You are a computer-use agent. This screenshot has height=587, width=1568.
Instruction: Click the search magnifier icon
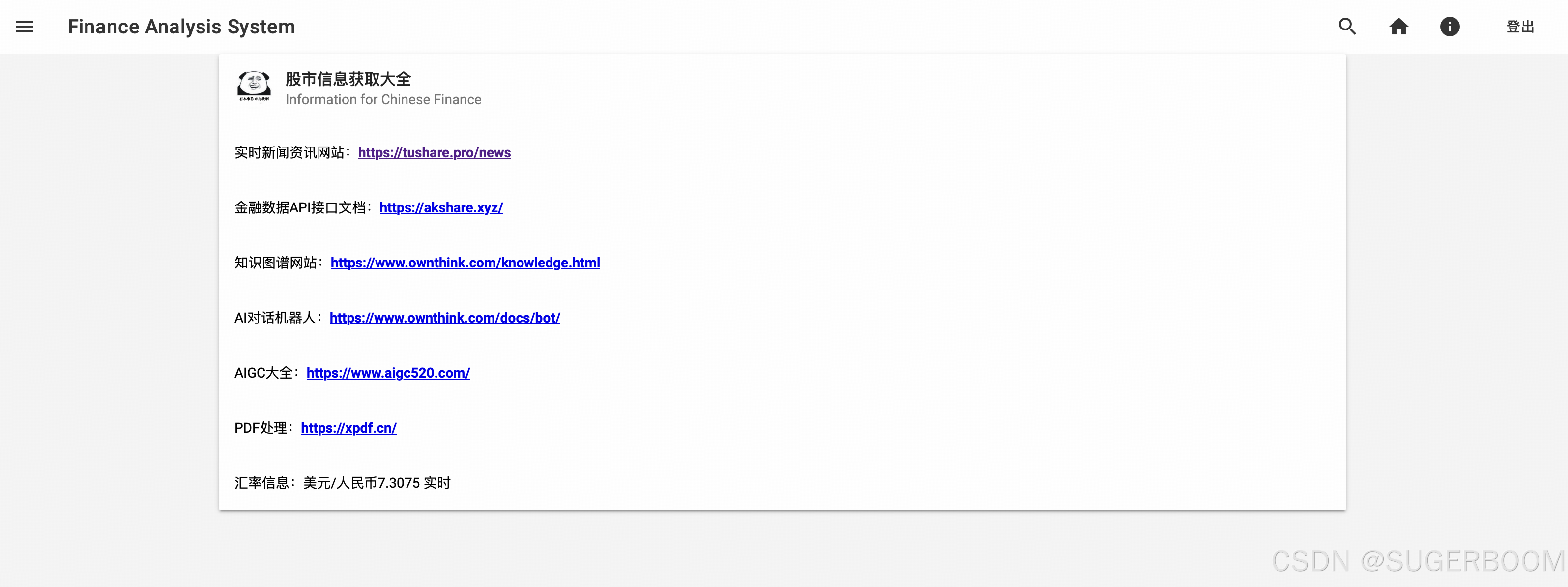click(1347, 27)
